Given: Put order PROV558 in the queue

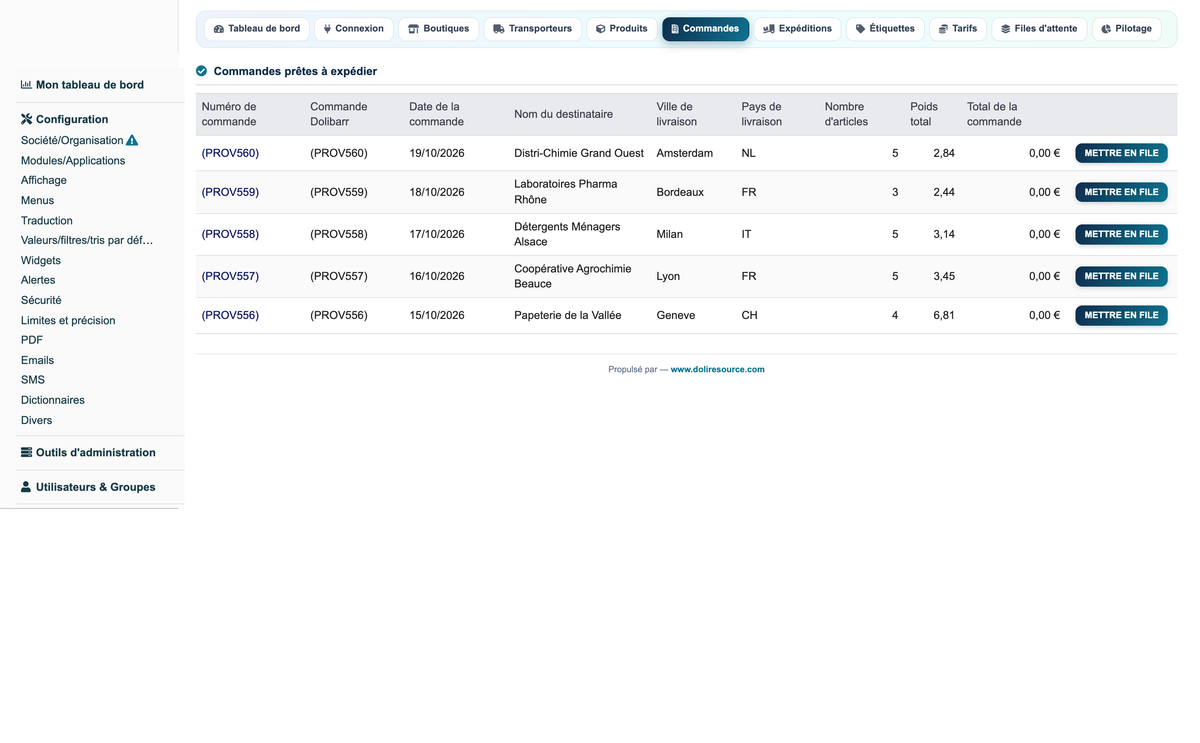Looking at the screenshot, I should click(1121, 234).
